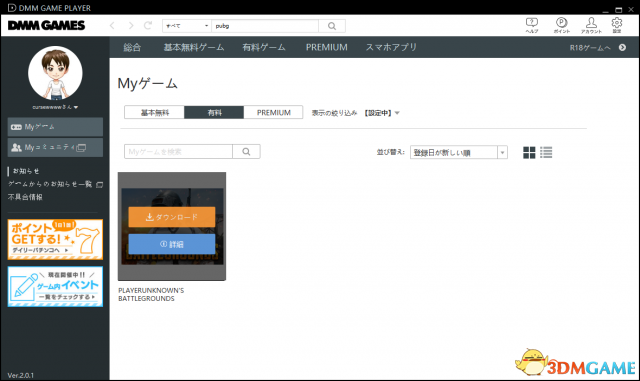Click the in-game event banner
This screenshot has height=381, width=640.
[x=55, y=287]
